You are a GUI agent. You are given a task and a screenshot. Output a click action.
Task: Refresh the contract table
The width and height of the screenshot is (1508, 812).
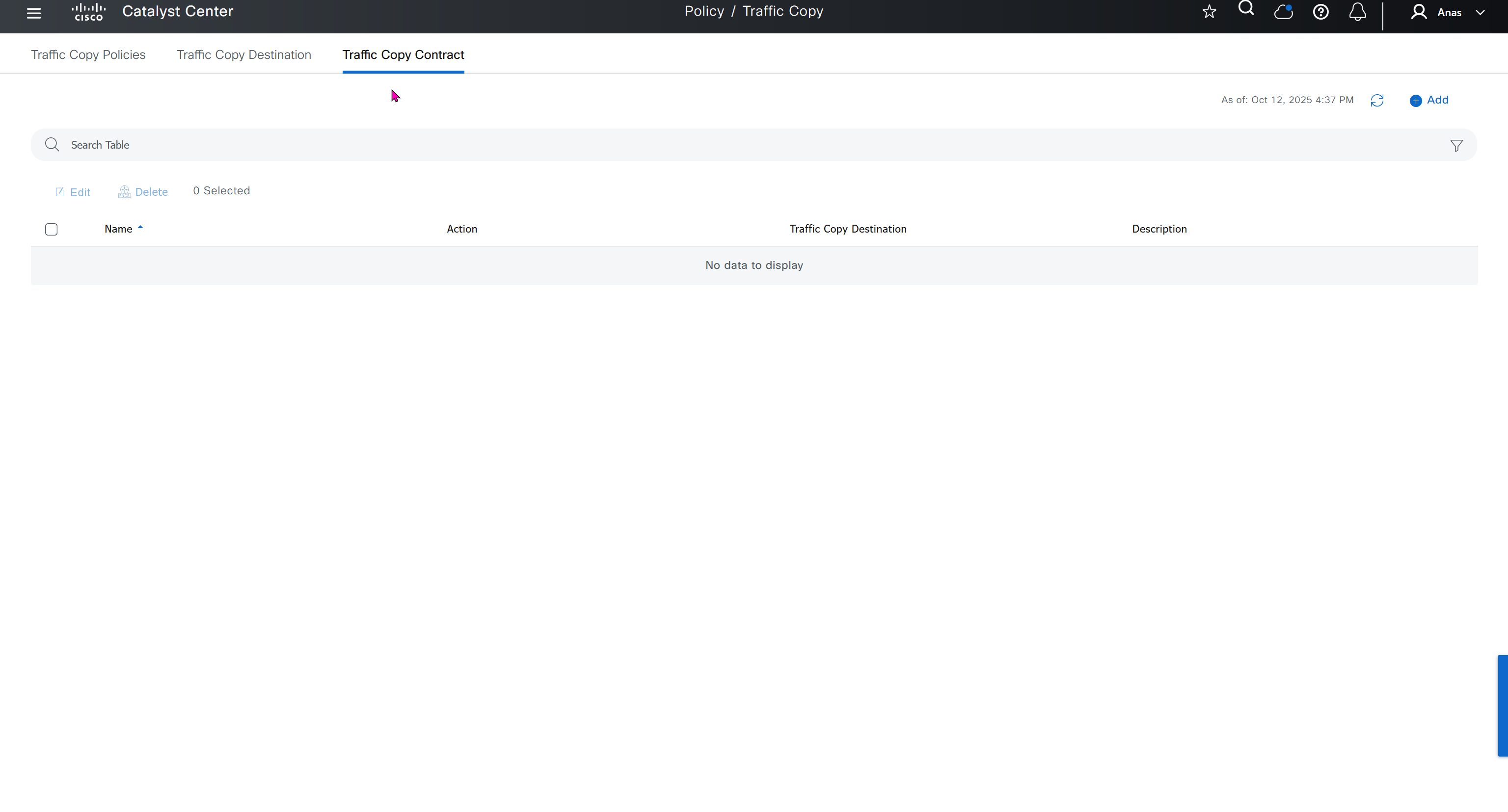coord(1377,101)
